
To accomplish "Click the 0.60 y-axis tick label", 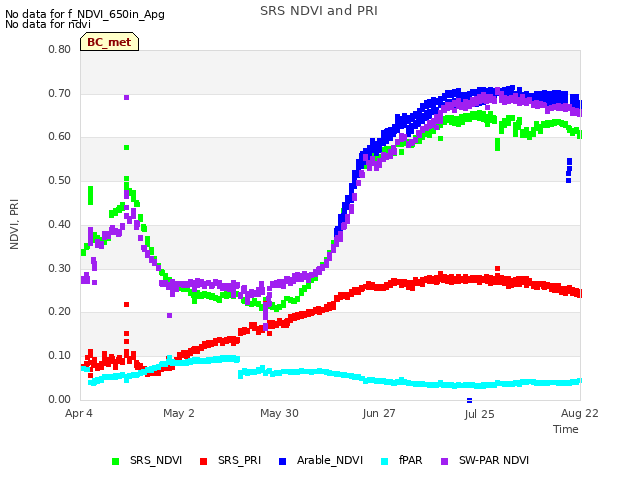I will click(60, 137).
